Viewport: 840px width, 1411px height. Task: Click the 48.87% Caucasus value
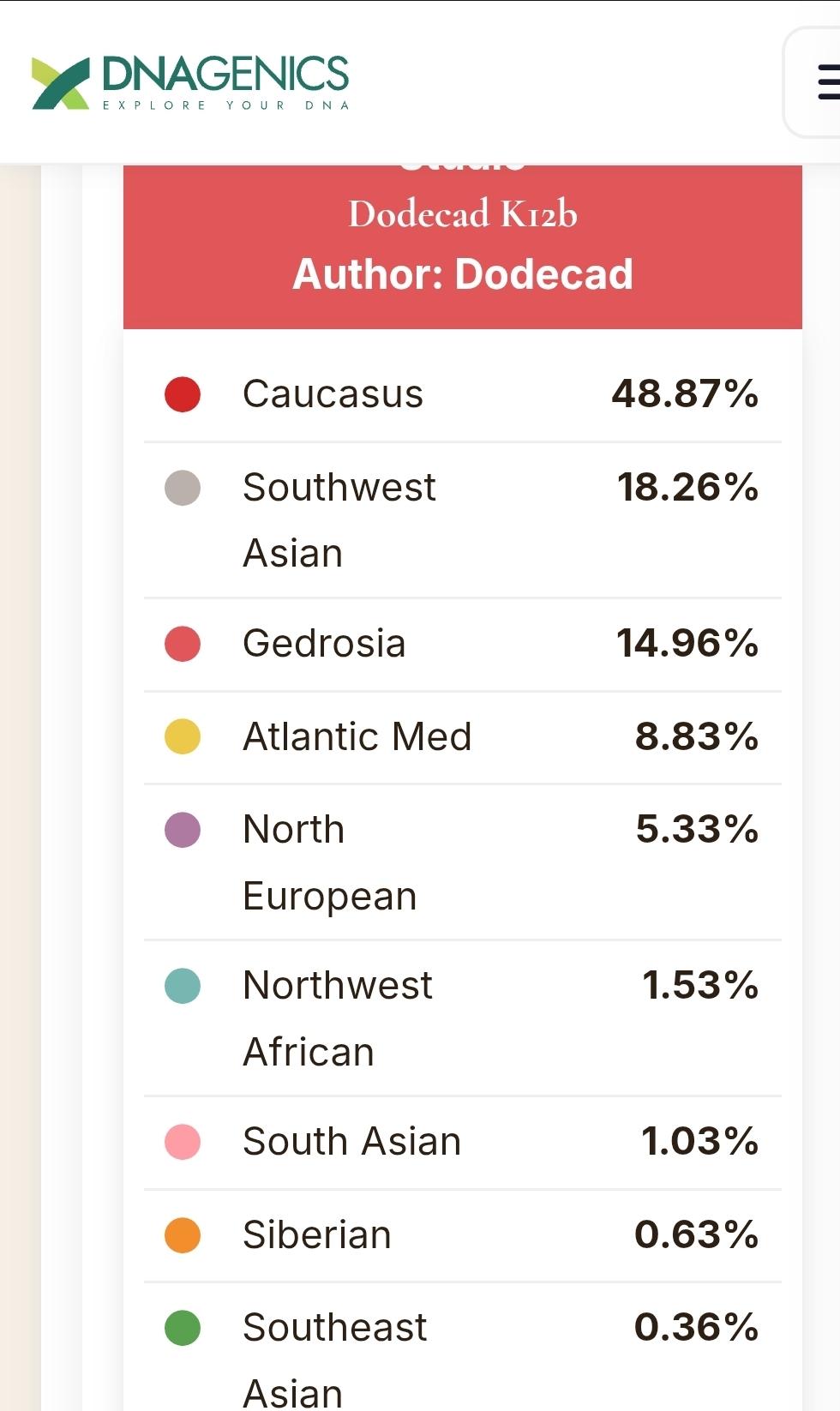coord(685,394)
